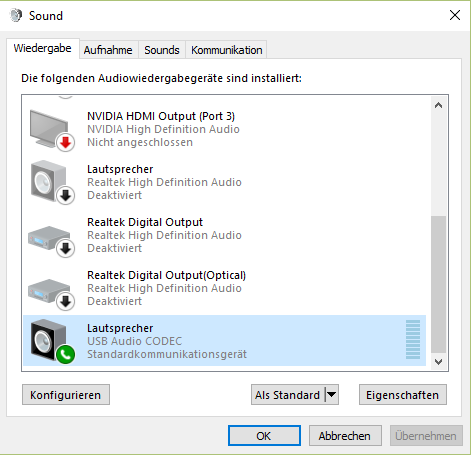Select the NVIDIA HDMI Output monitor icon
Viewport: 471px width, 455px height.
[51, 129]
